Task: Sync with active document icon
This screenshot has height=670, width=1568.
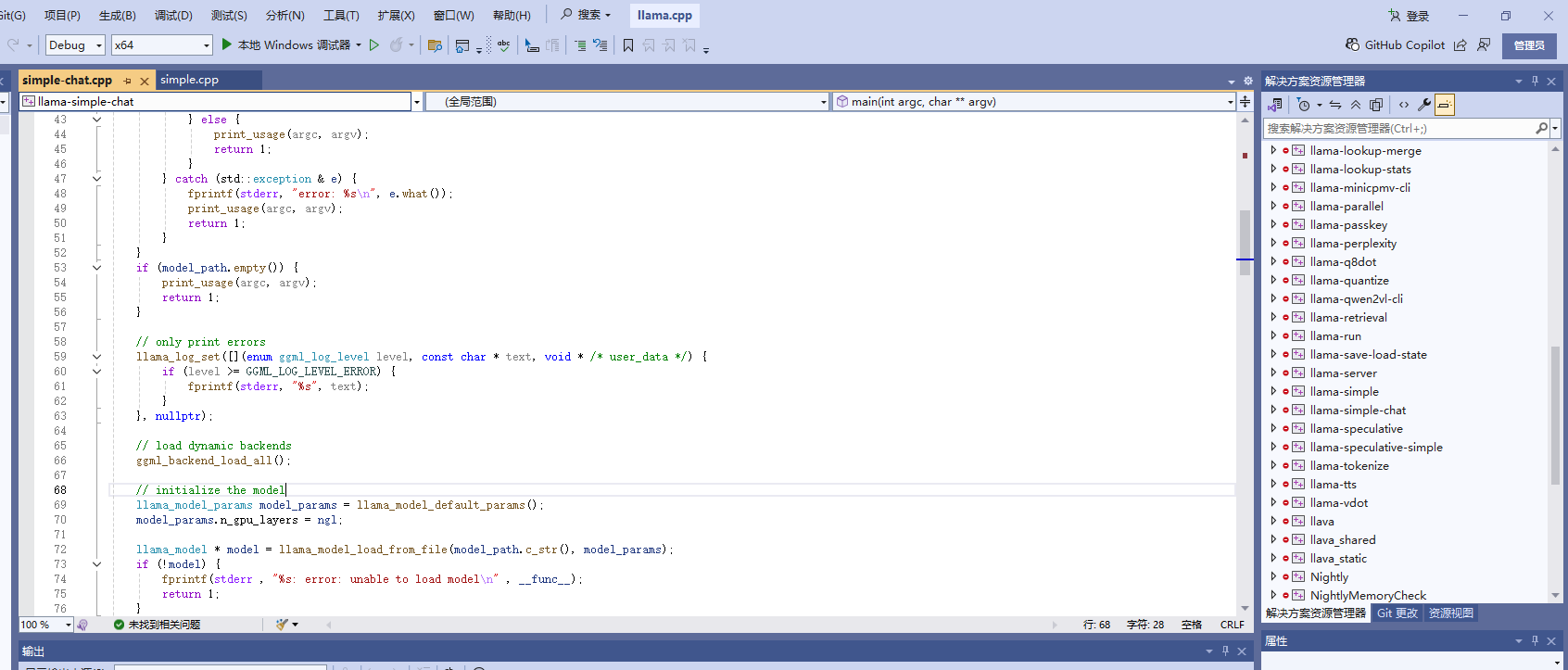Action: [x=1335, y=105]
